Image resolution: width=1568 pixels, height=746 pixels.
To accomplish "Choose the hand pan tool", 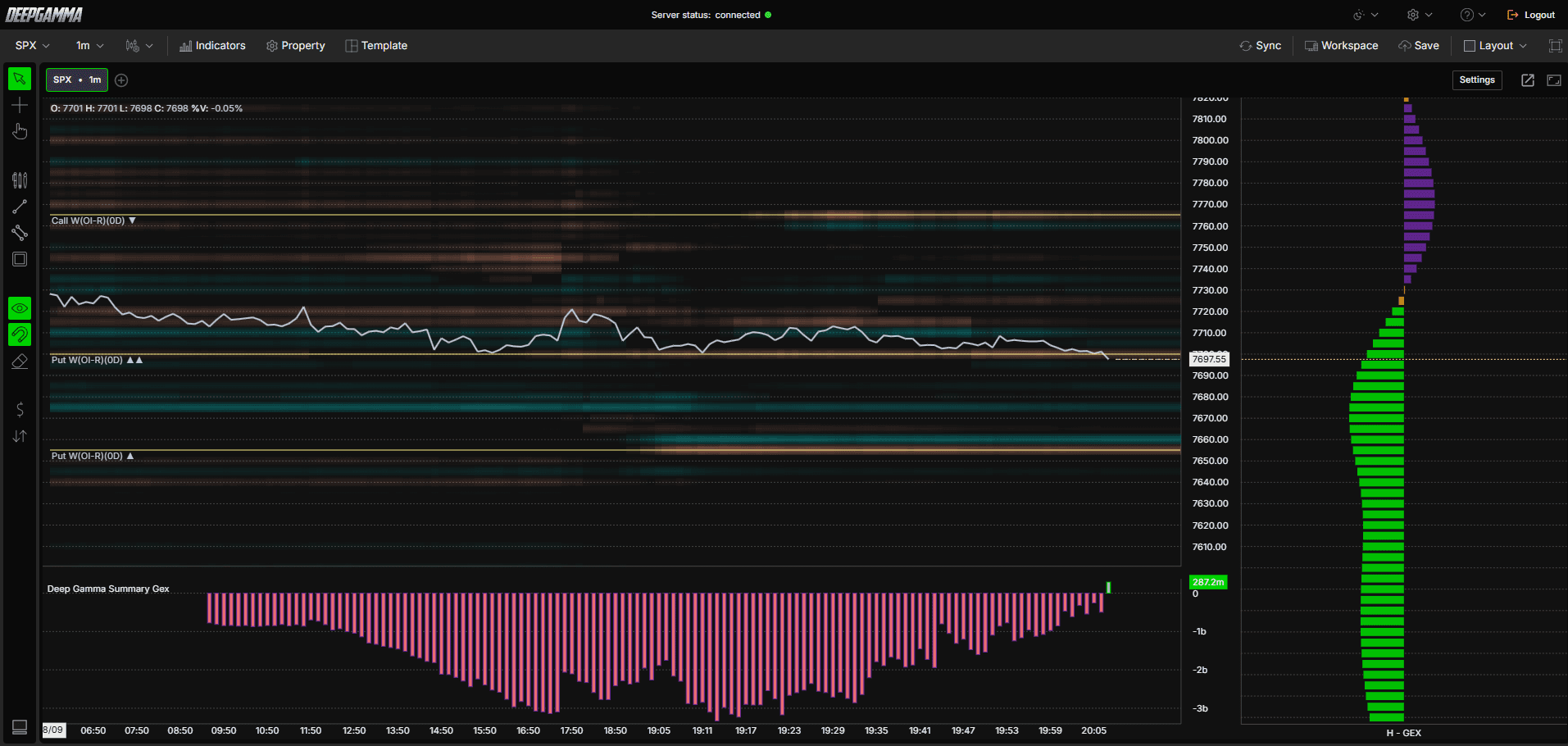I will (x=20, y=131).
